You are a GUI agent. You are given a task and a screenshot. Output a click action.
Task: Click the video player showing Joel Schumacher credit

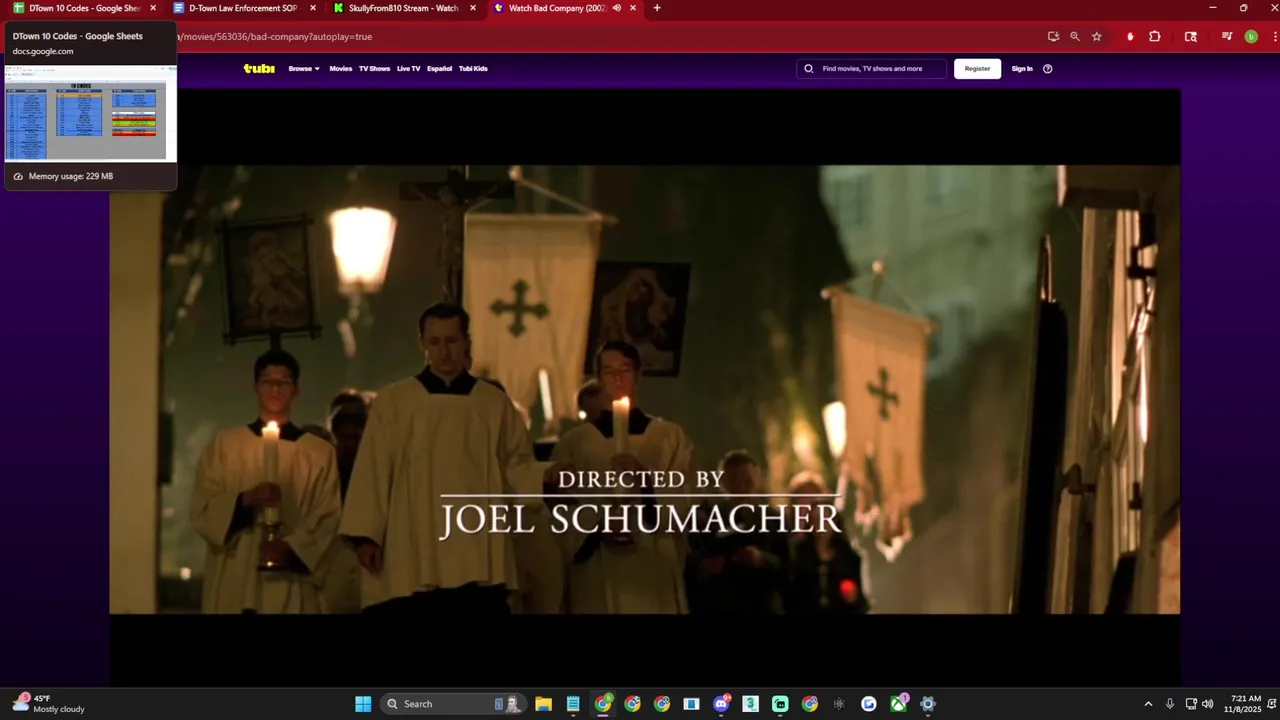tap(644, 389)
